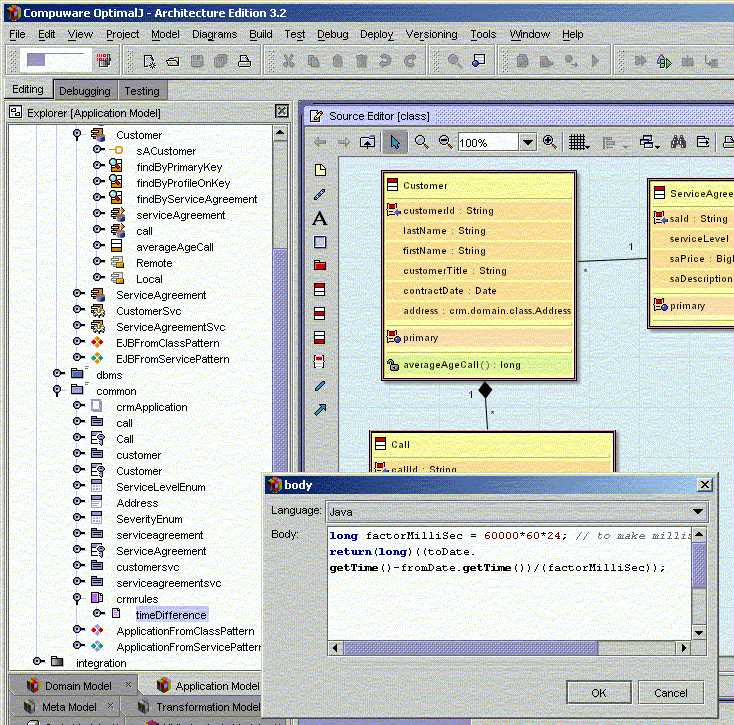Select the diagonal arrow association tool in palette
This screenshot has width=734, height=725.
tap(320, 410)
